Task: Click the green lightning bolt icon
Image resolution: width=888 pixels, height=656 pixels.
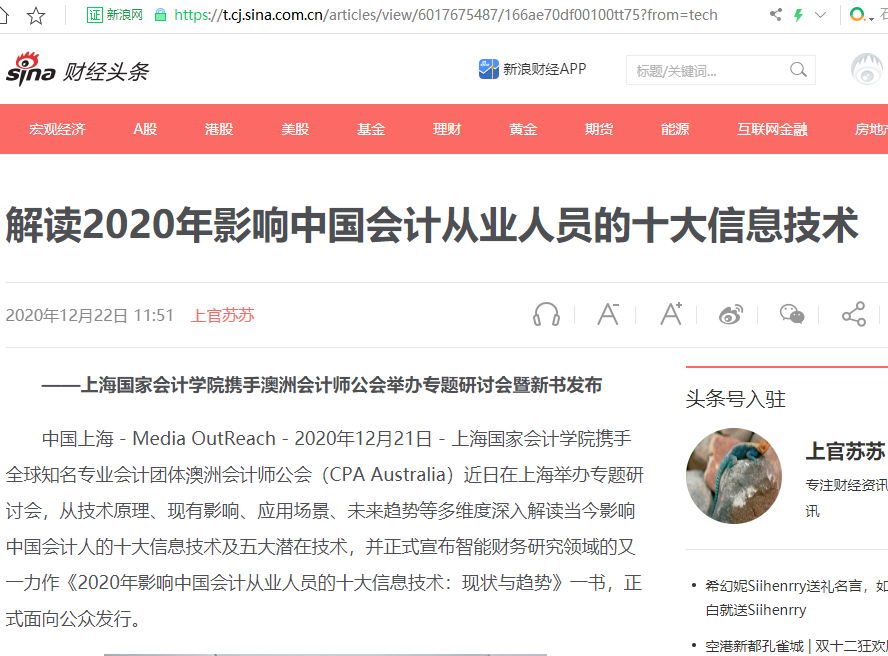Action: (x=799, y=15)
